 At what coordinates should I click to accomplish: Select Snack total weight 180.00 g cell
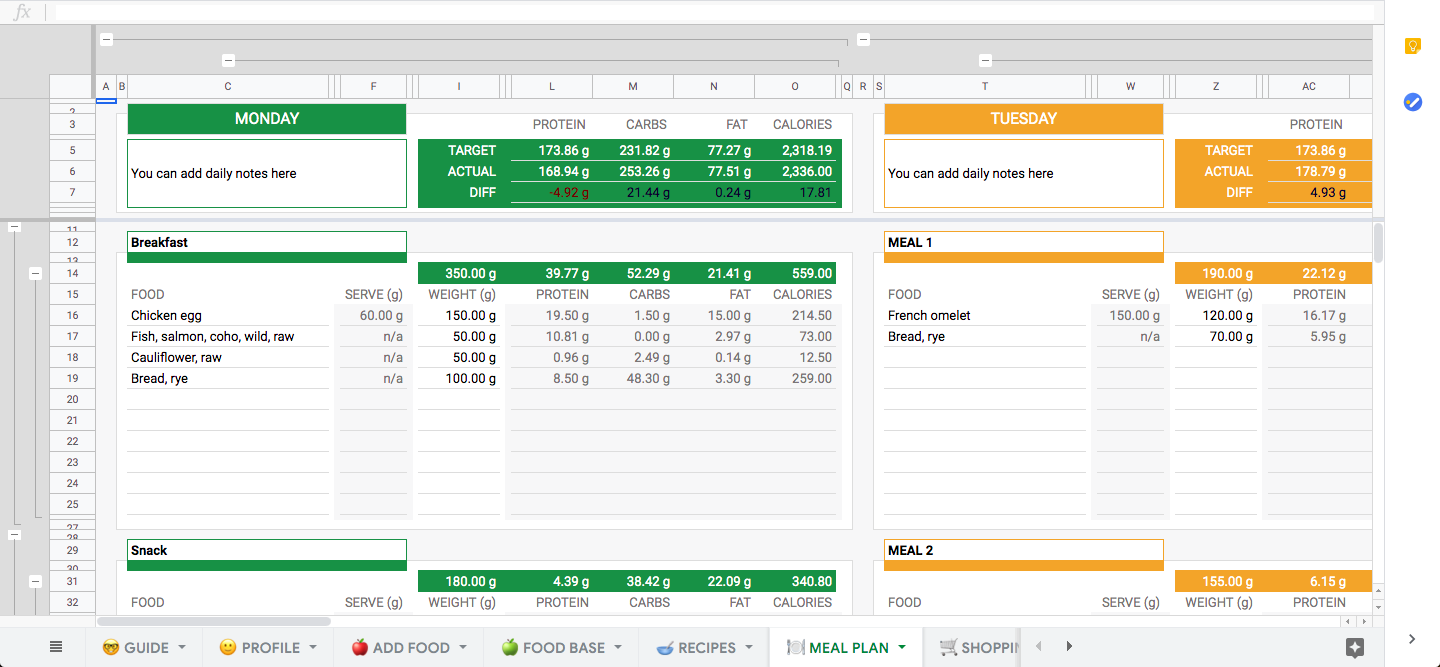click(x=459, y=581)
